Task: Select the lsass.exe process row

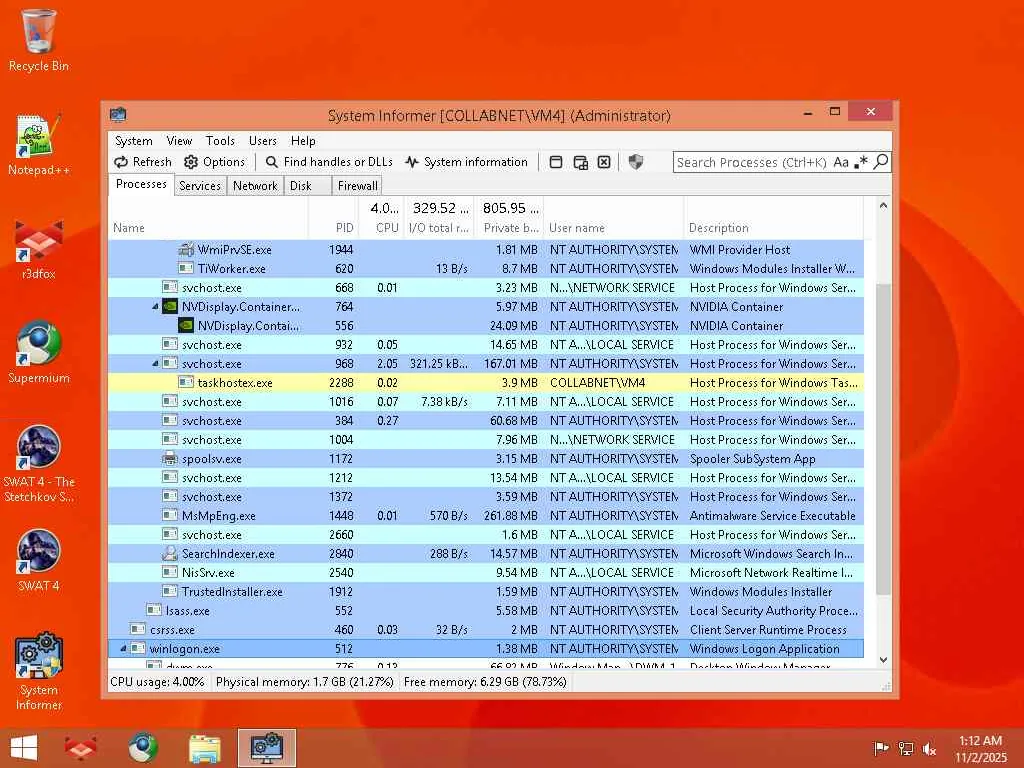Action: point(486,611)
